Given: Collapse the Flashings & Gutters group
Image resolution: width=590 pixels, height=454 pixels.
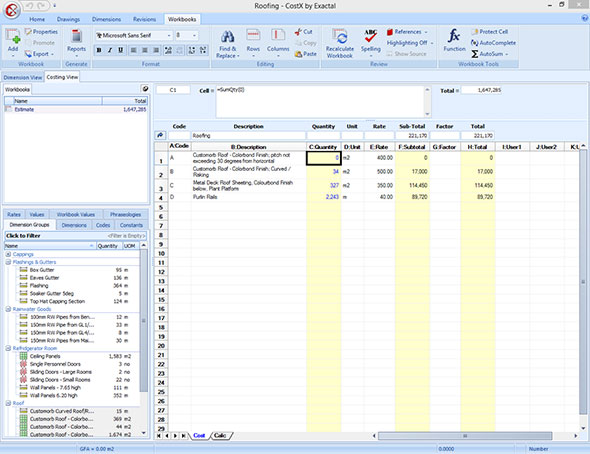Looking at the screenshot, I should 8,262.
